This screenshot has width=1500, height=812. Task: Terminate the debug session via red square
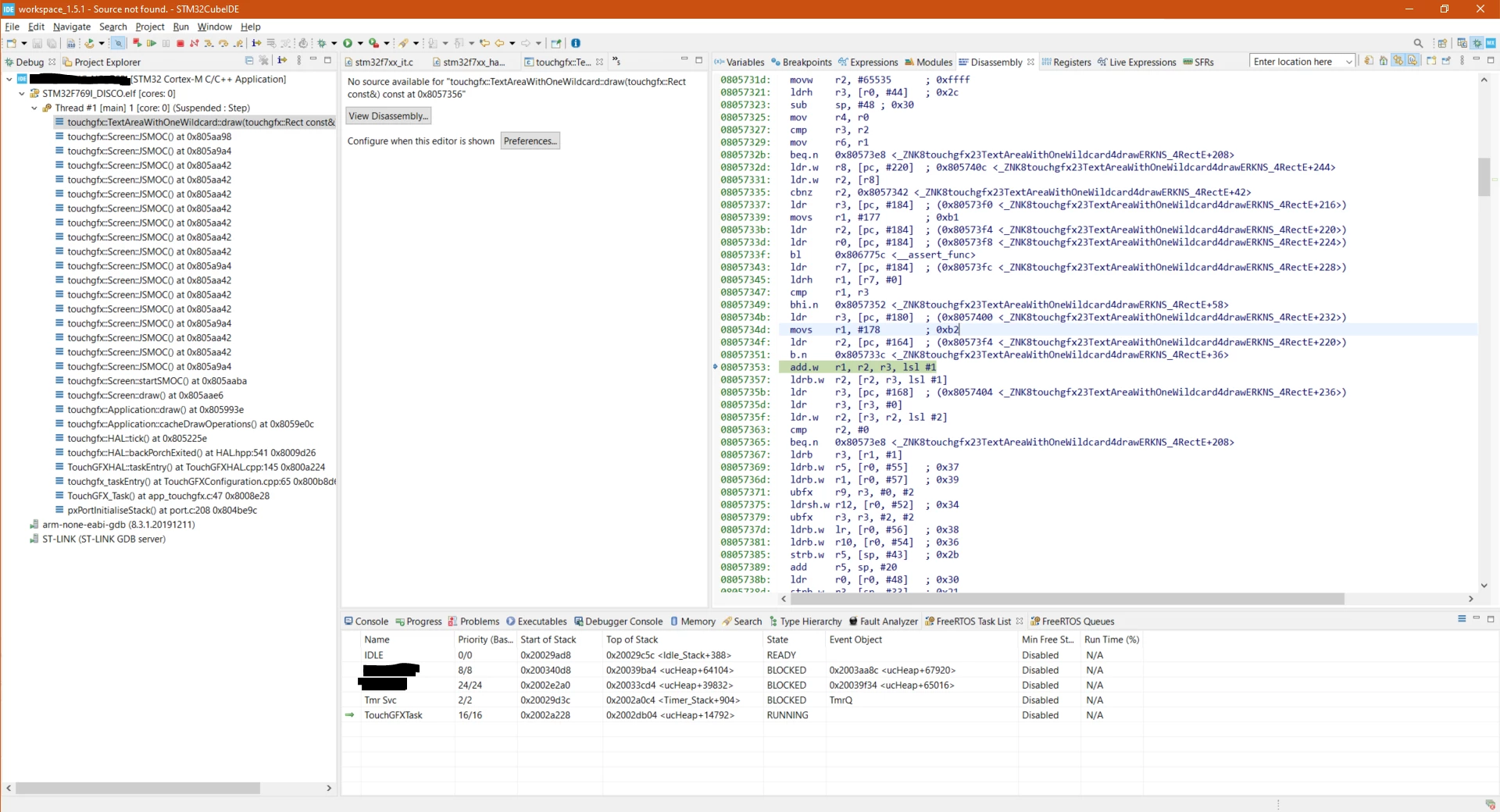point(180,43)
